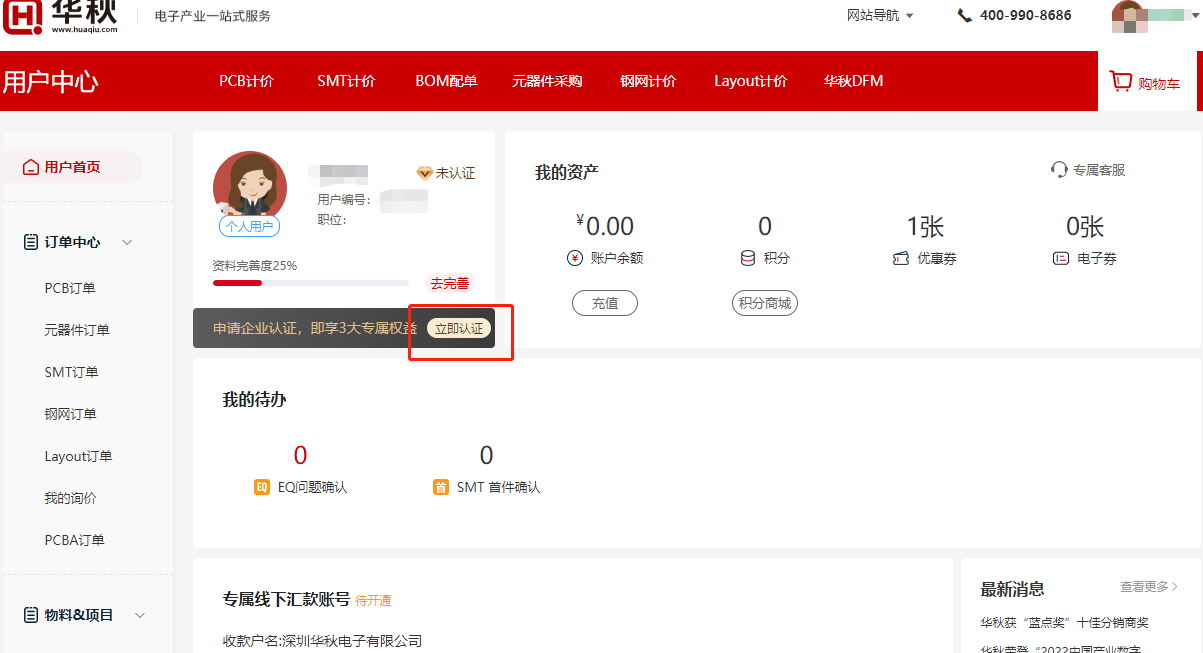Click the shopping cart icon

click(1121, 82)
